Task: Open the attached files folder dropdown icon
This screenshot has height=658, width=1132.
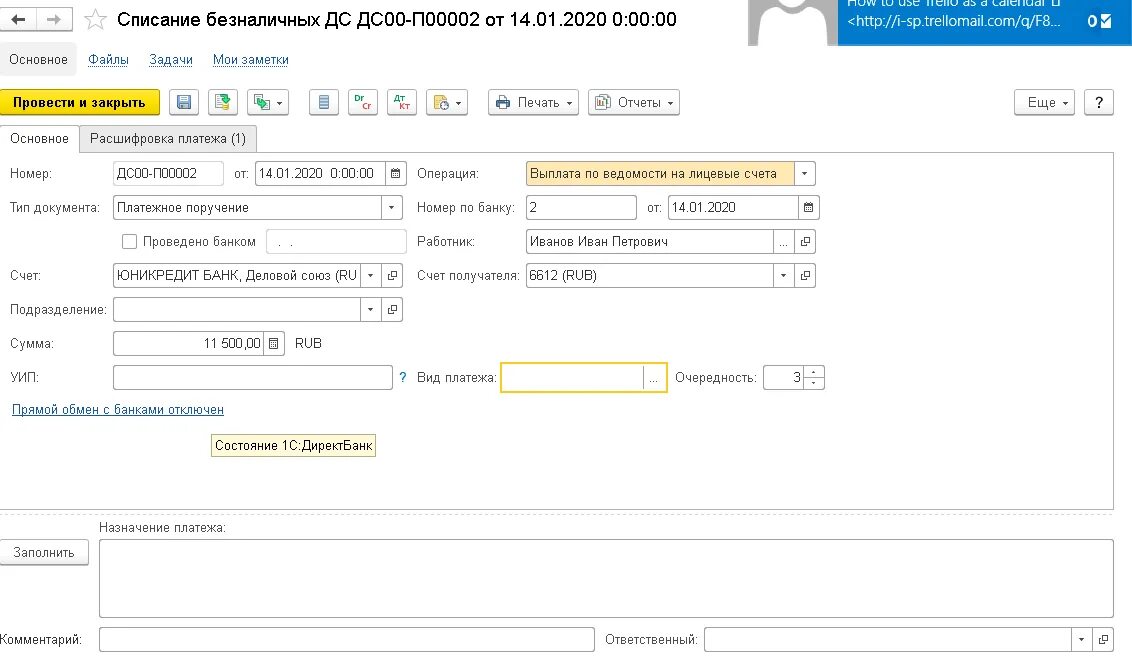Action: coord(447,103)
